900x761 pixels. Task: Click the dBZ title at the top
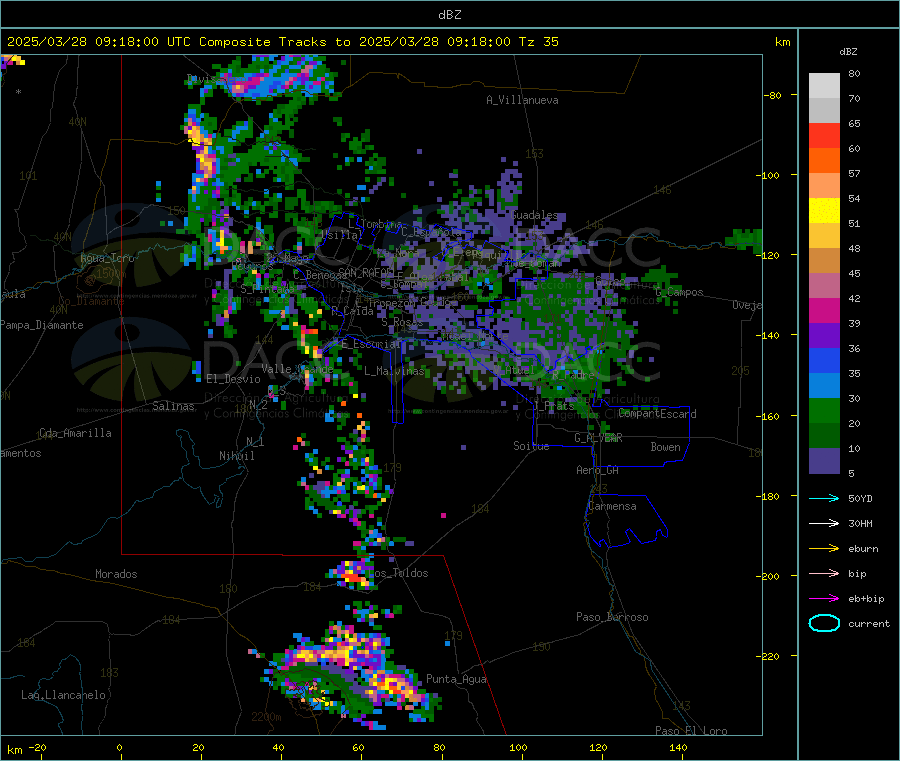(x=449, y=15)
